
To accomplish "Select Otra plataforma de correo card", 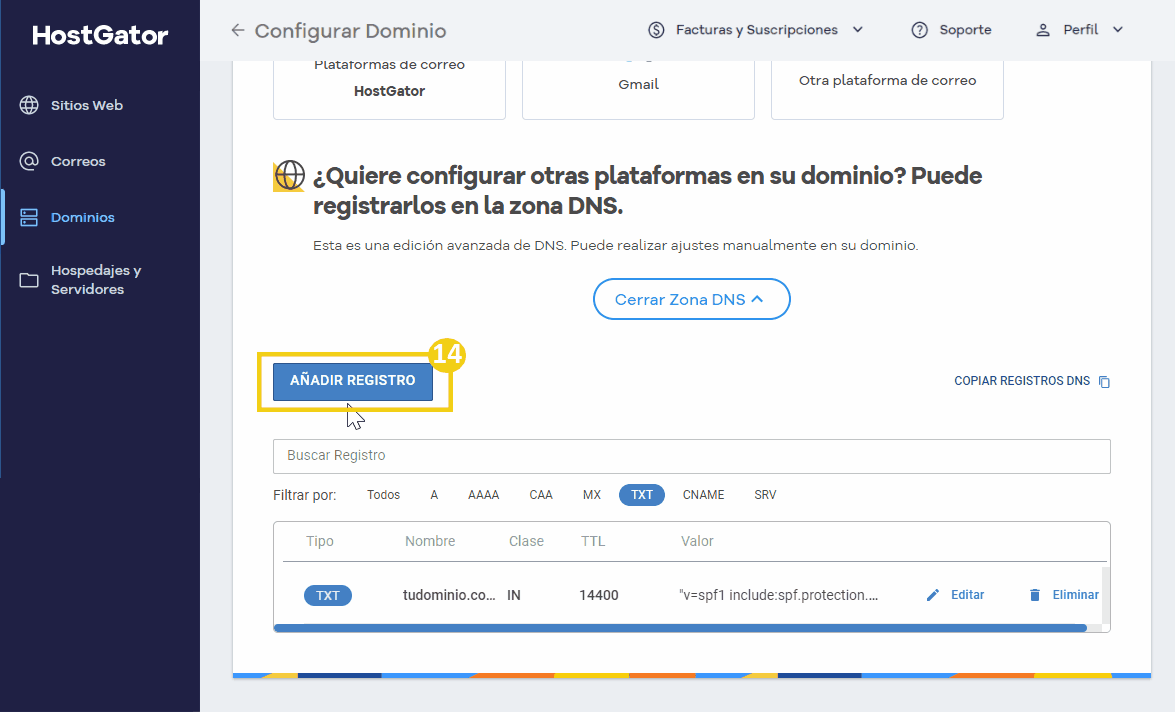I will click(x=887, y=89).
